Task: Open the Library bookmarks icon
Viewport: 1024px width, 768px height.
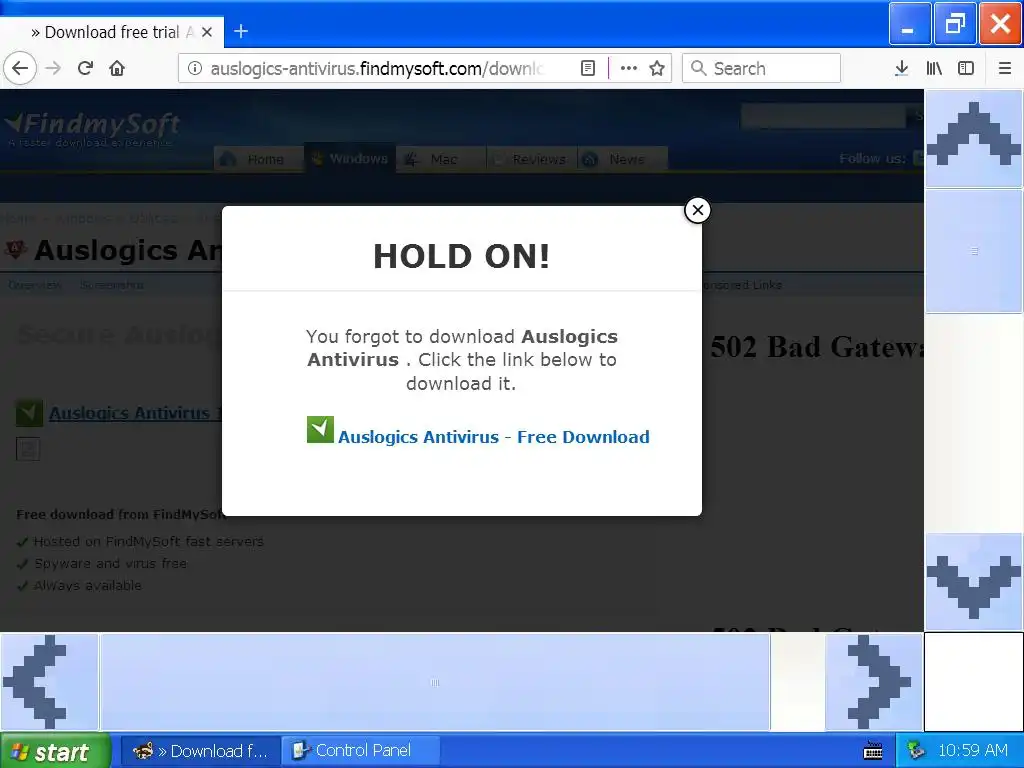Action: (x=934, y=68)
